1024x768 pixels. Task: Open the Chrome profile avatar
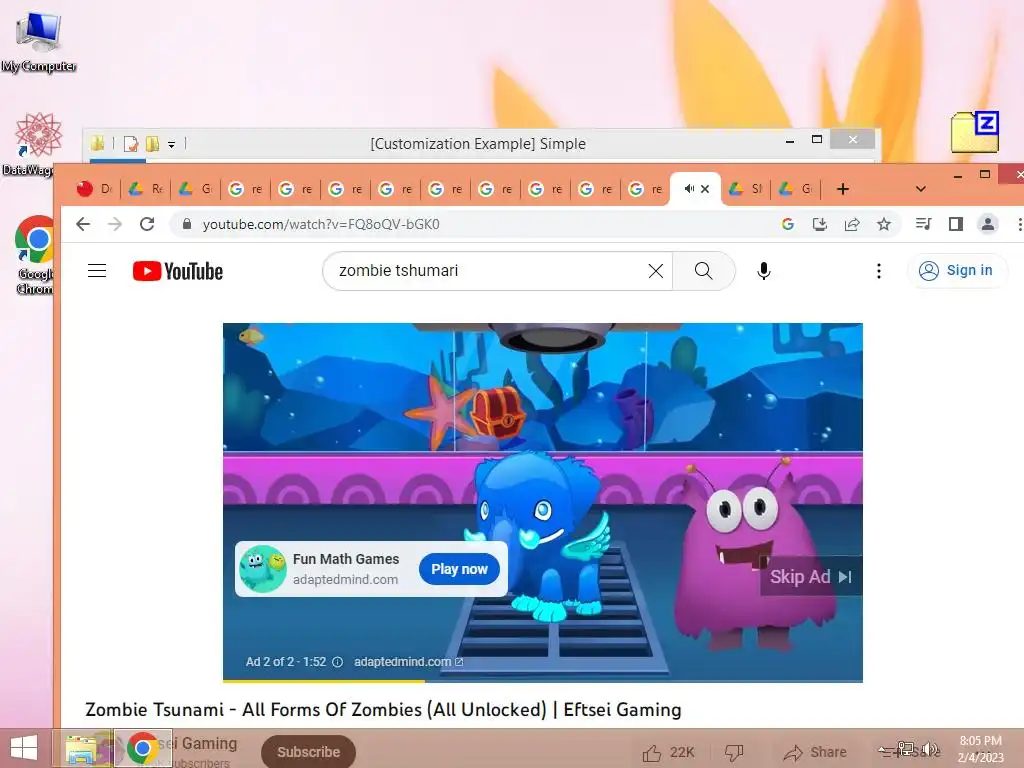pyautogui.click(x=987, y=224)
